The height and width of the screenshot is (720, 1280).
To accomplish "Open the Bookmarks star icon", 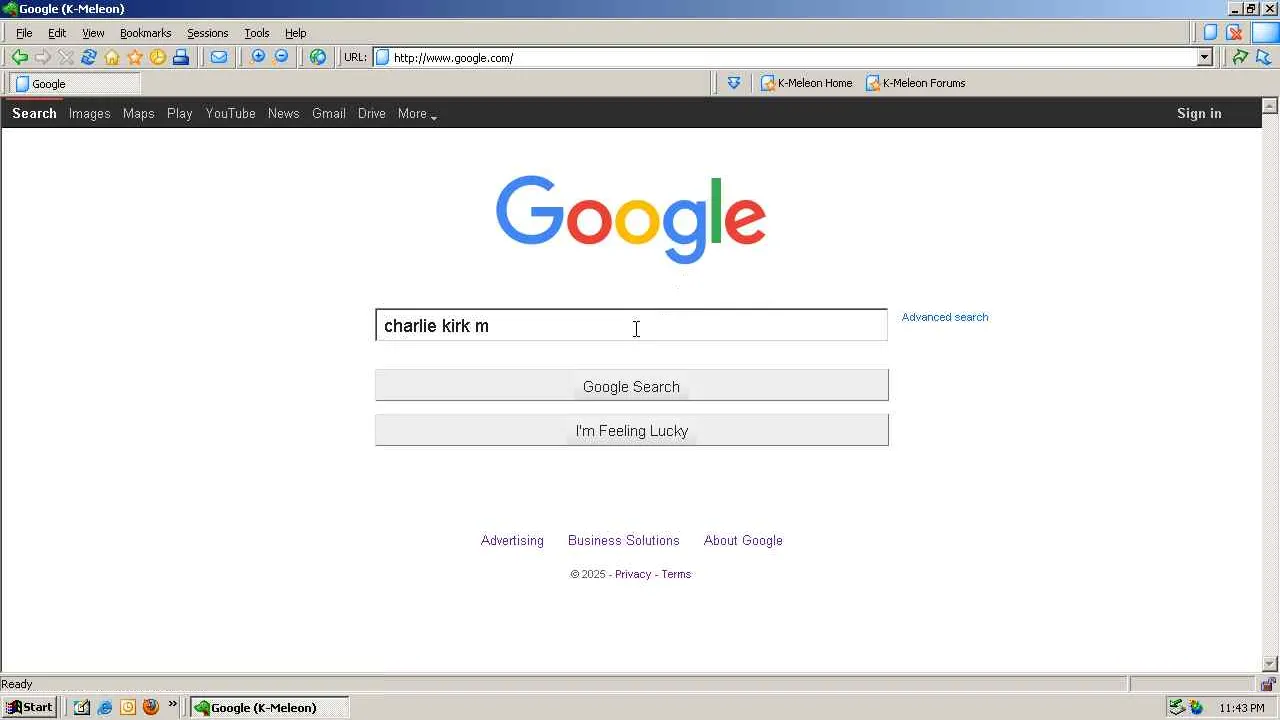I will tap(135, 57).
